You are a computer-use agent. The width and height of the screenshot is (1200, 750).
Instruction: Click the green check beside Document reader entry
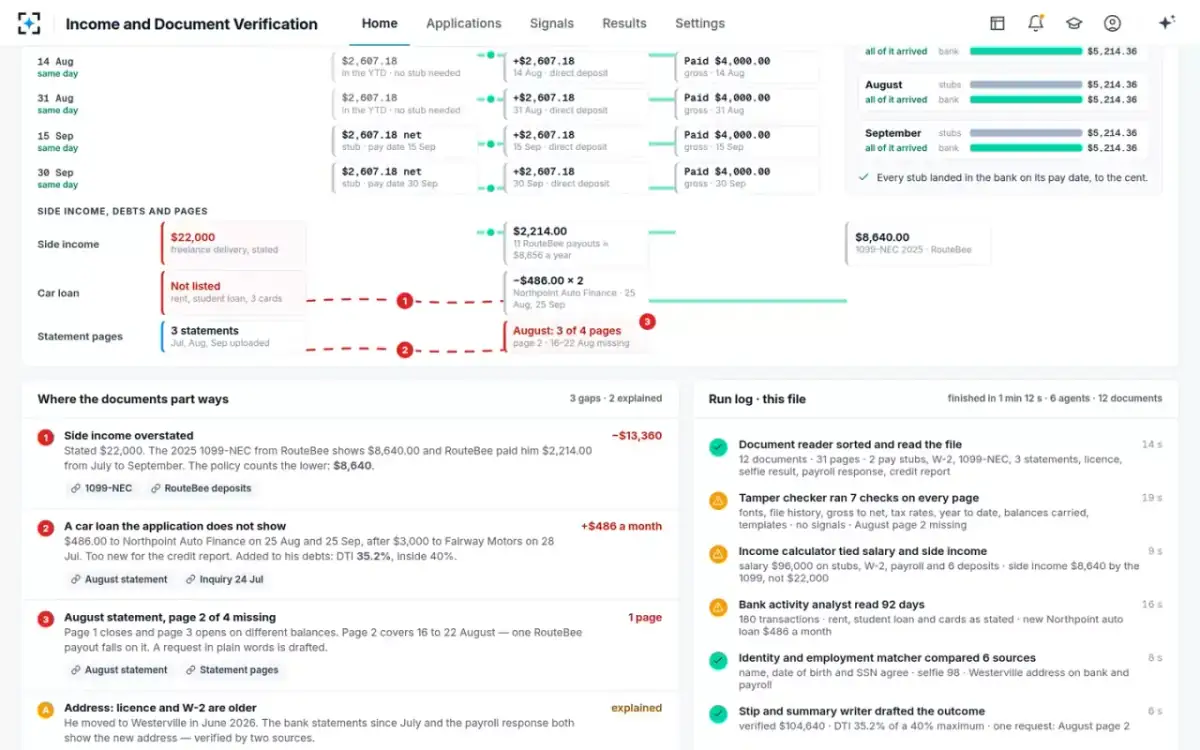coord(718,447)
